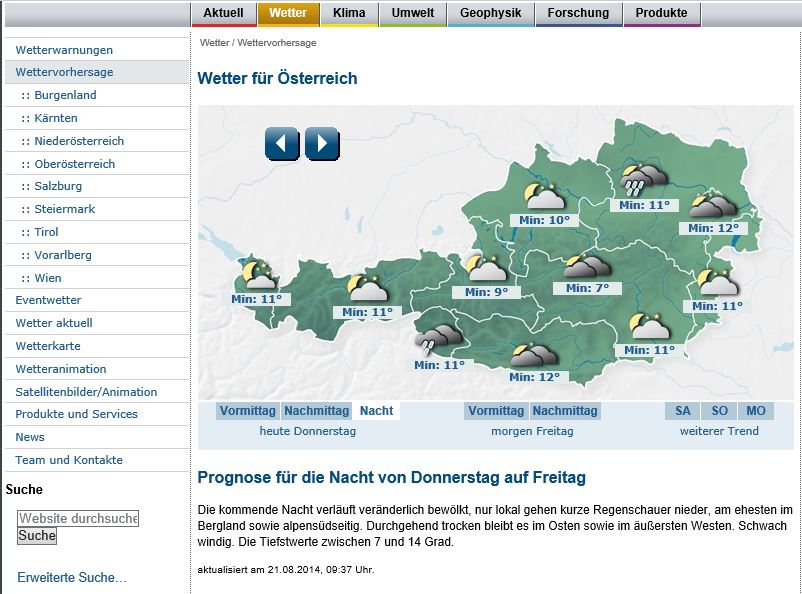Open the Oberösterreich forecast link
The image size is (802, 594).
75,164
